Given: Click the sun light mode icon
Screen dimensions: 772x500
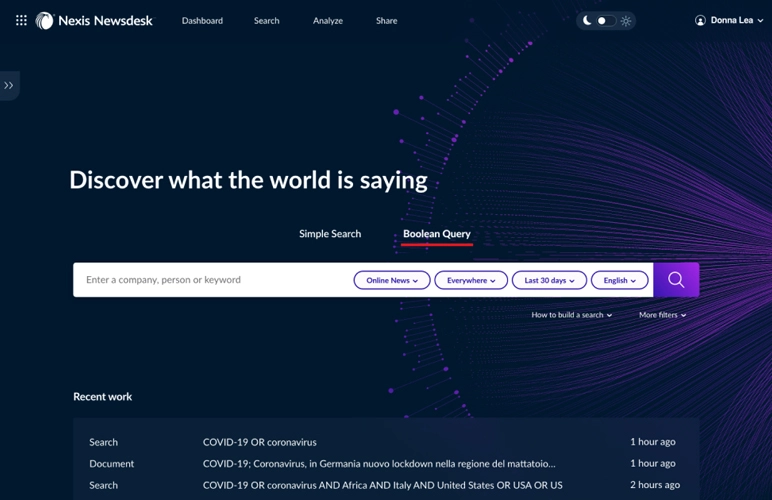Looking at the screenshot, I should [626, 21].
